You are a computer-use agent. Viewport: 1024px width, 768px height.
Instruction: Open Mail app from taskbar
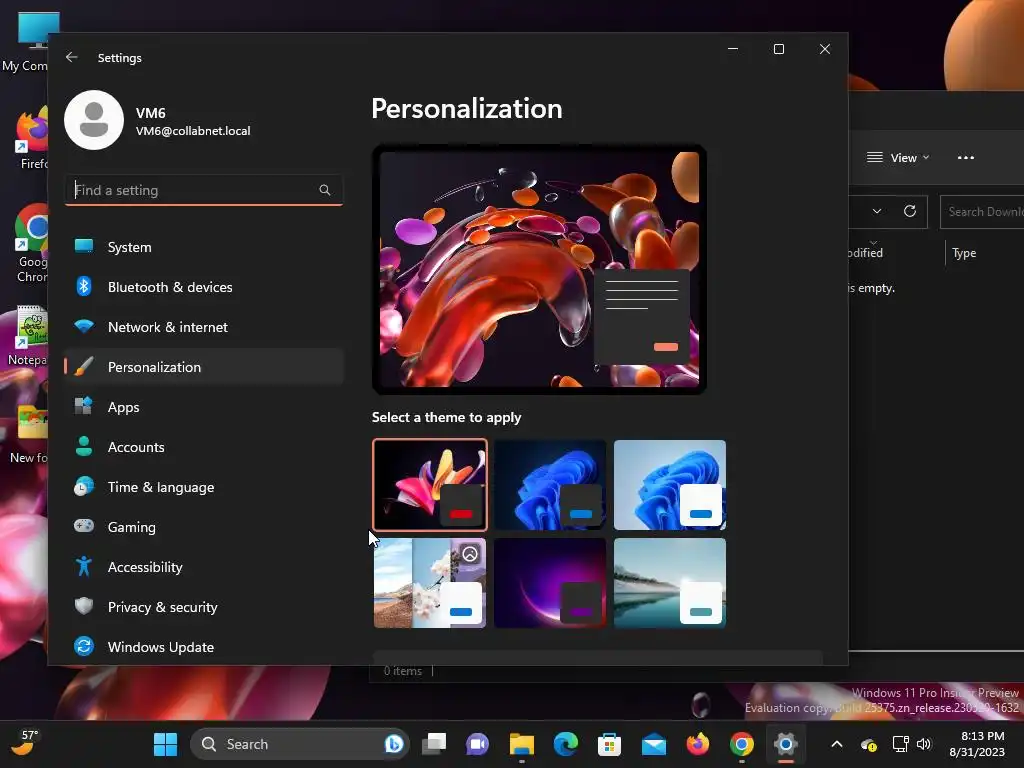(x=654, y=744)
